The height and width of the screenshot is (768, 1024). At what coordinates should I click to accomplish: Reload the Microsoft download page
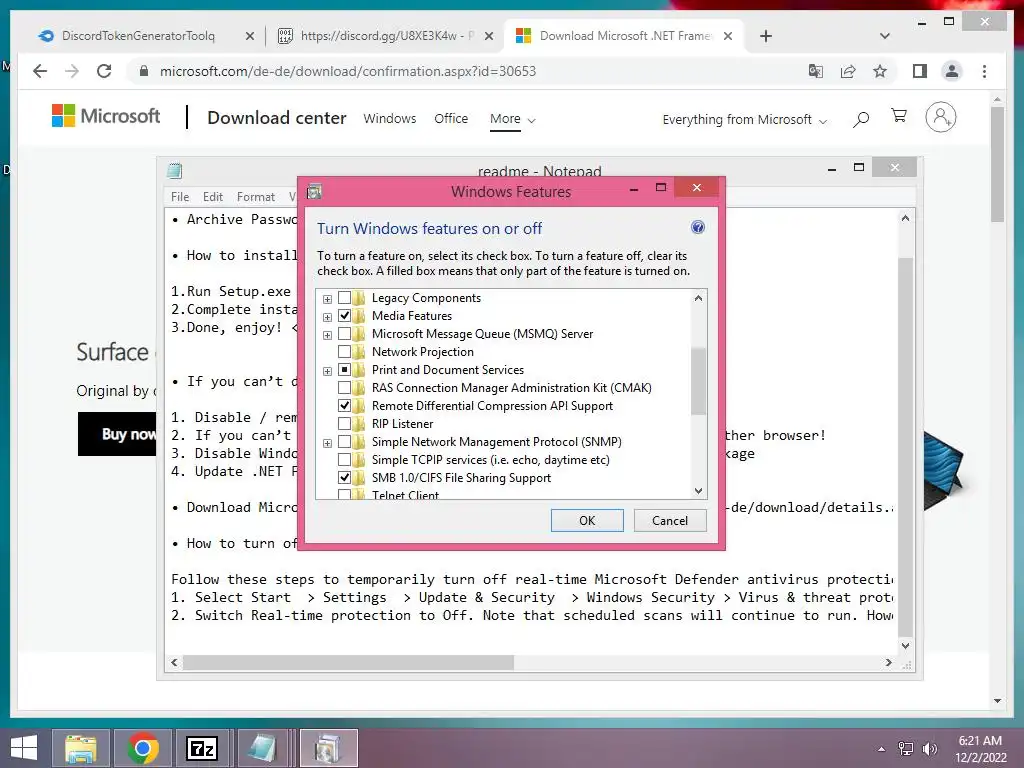tap(104, 71)
